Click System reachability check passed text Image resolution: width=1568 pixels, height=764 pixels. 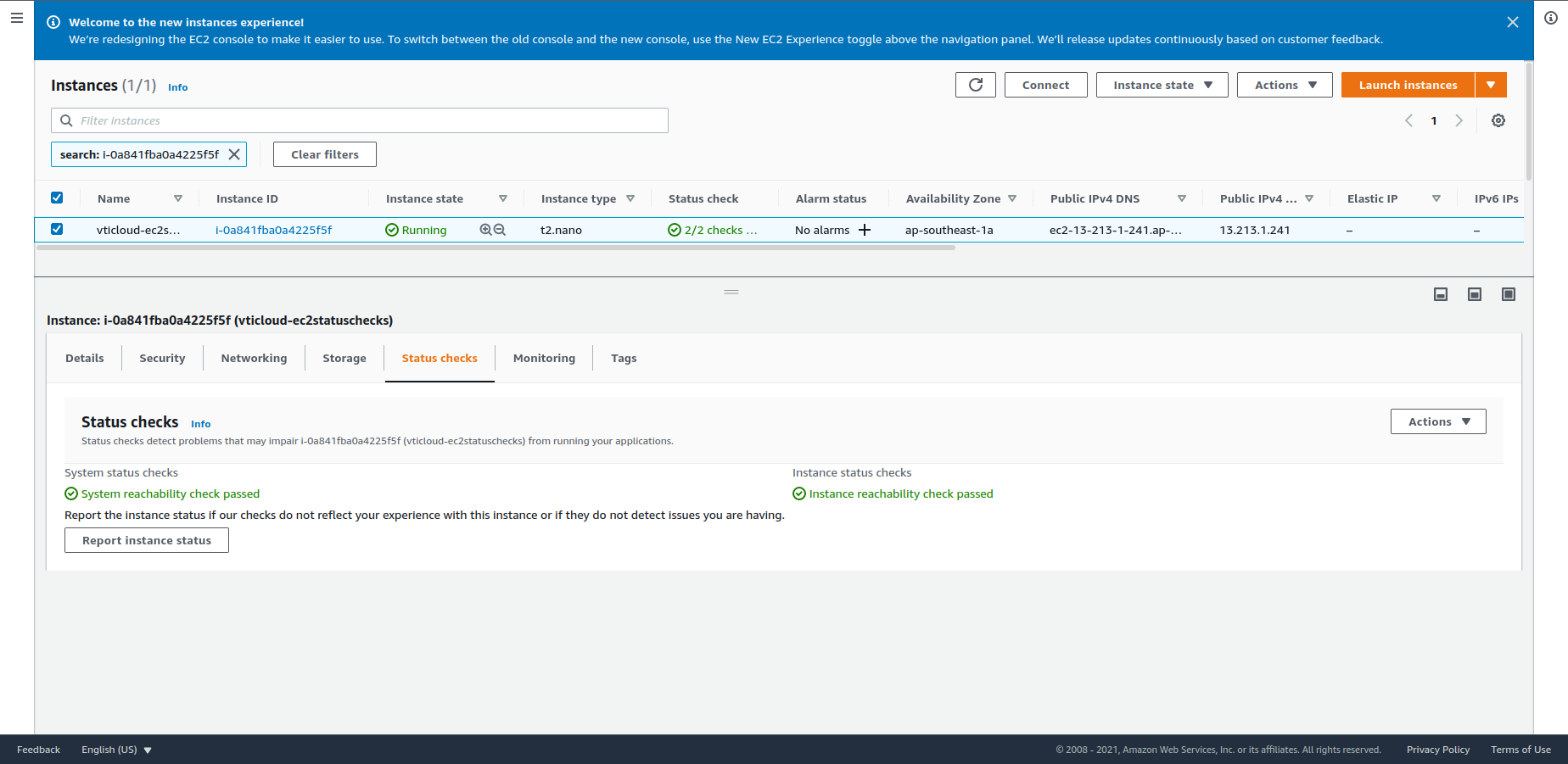(x=171, y=494)
